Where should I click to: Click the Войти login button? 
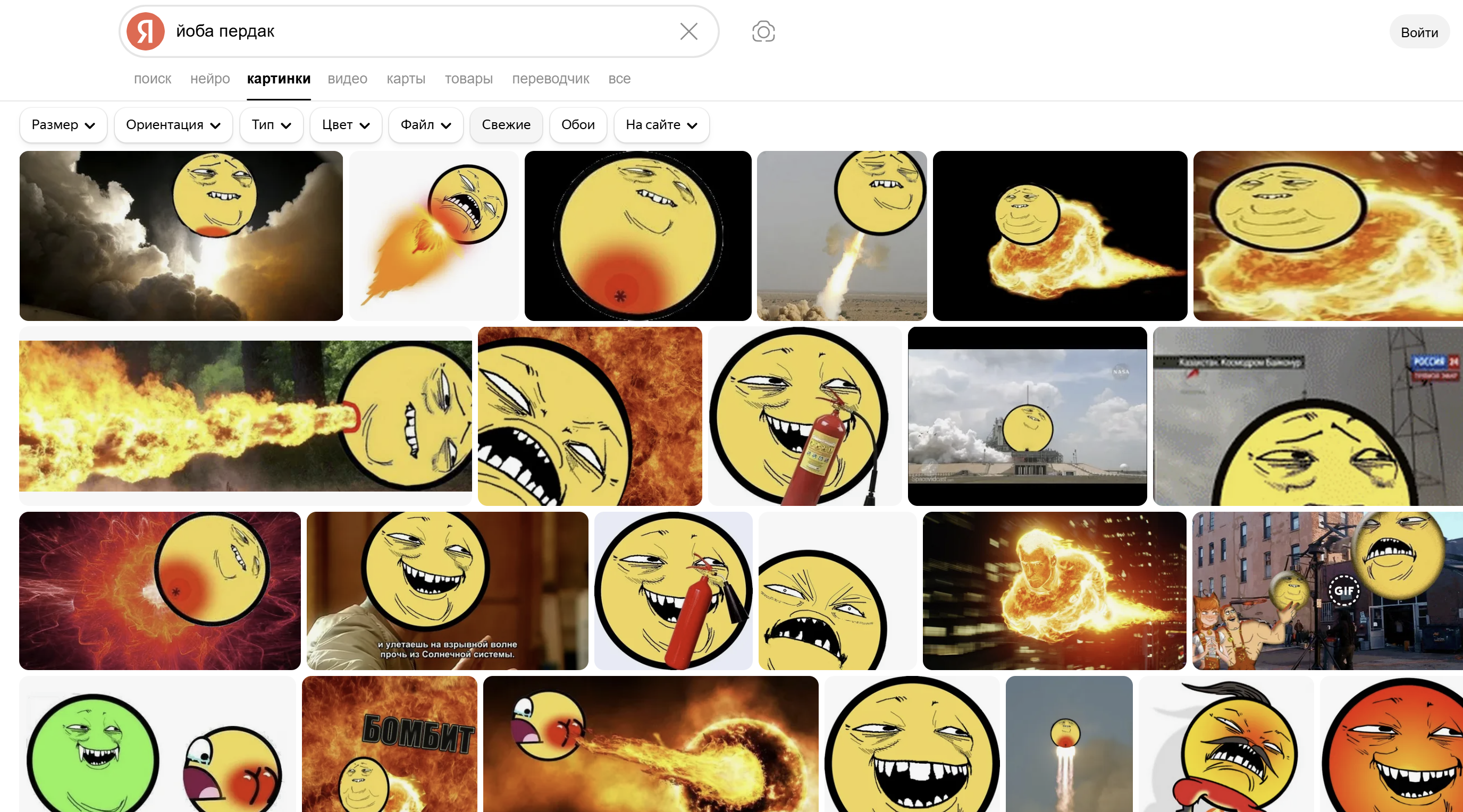point(1419,32)
